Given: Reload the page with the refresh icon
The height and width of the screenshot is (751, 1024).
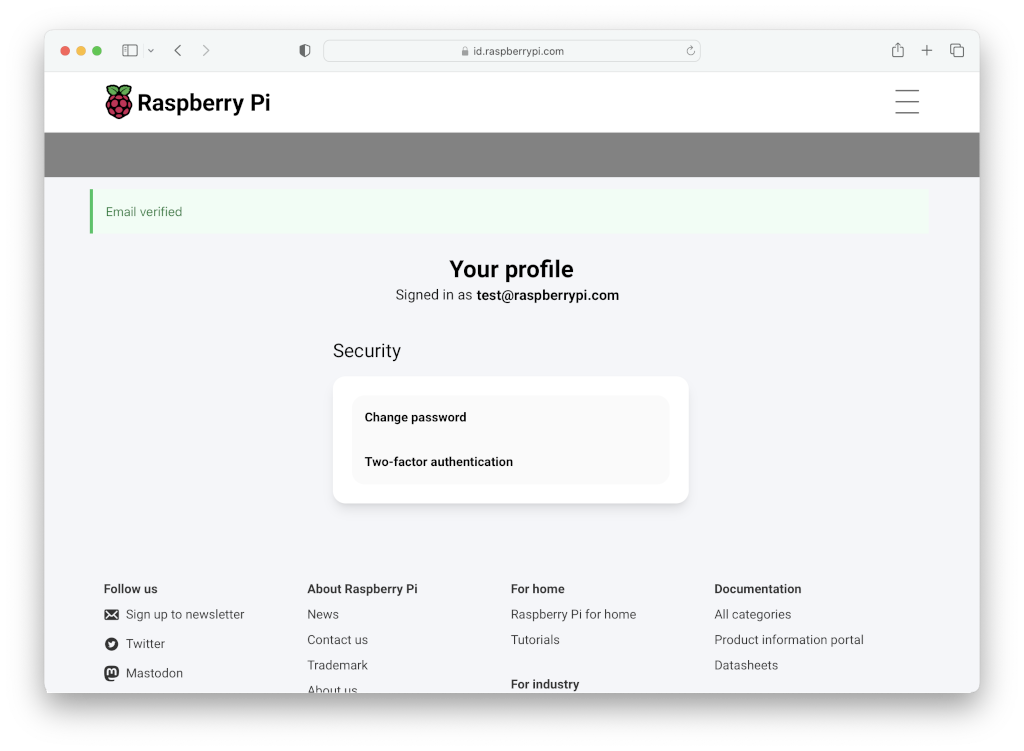Looking at the screenshot, I should pyautogui.click(x=690, y=50).
